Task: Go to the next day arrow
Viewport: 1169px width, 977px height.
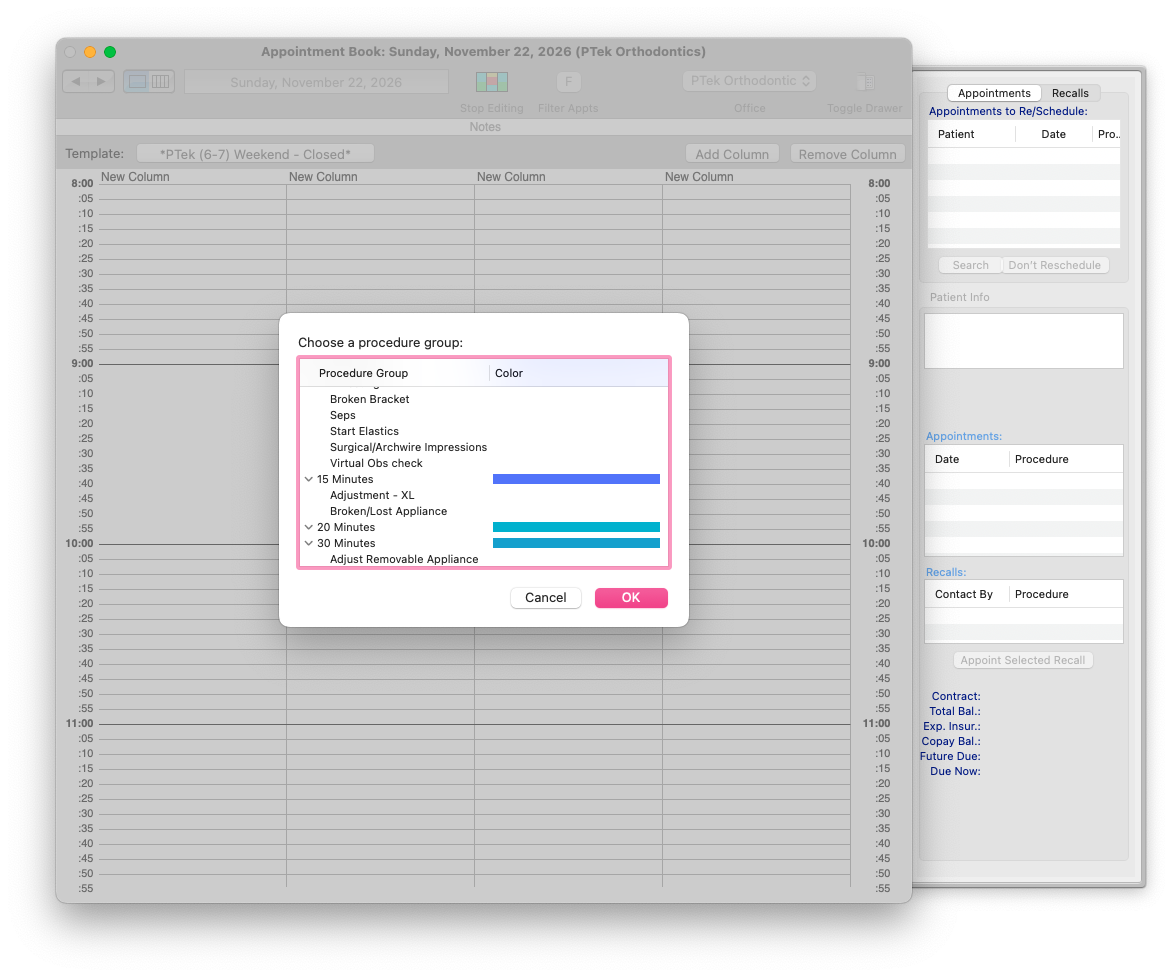Action: (x=101, y=81)
